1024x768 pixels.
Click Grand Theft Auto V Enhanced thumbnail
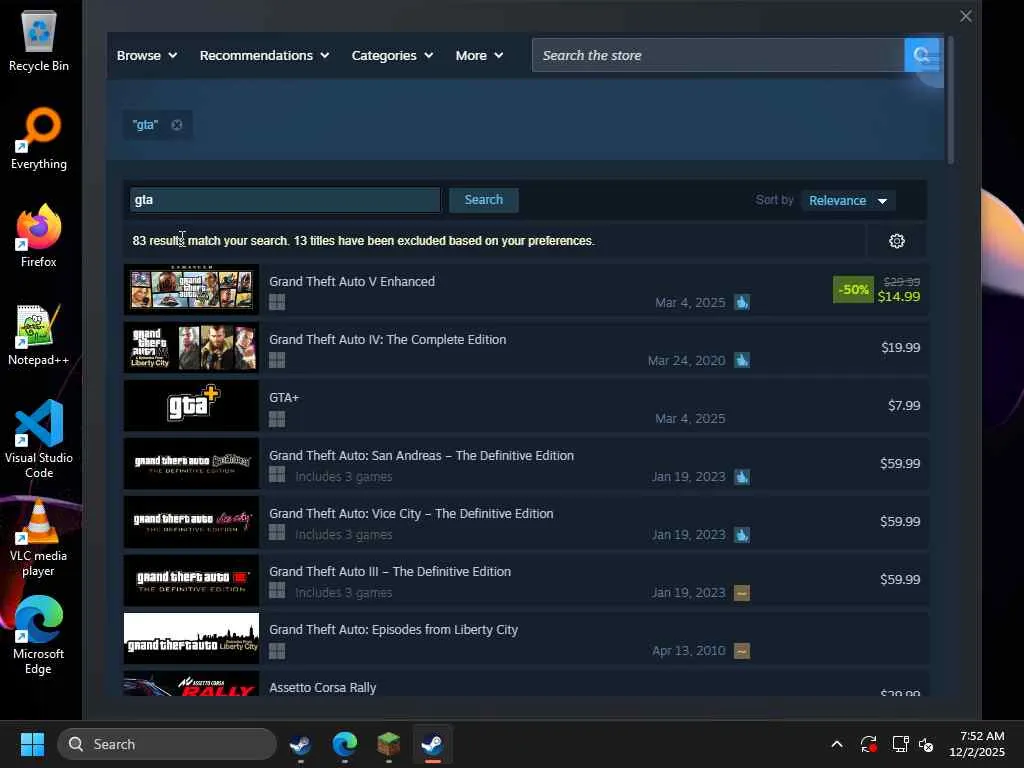(191, 289)
